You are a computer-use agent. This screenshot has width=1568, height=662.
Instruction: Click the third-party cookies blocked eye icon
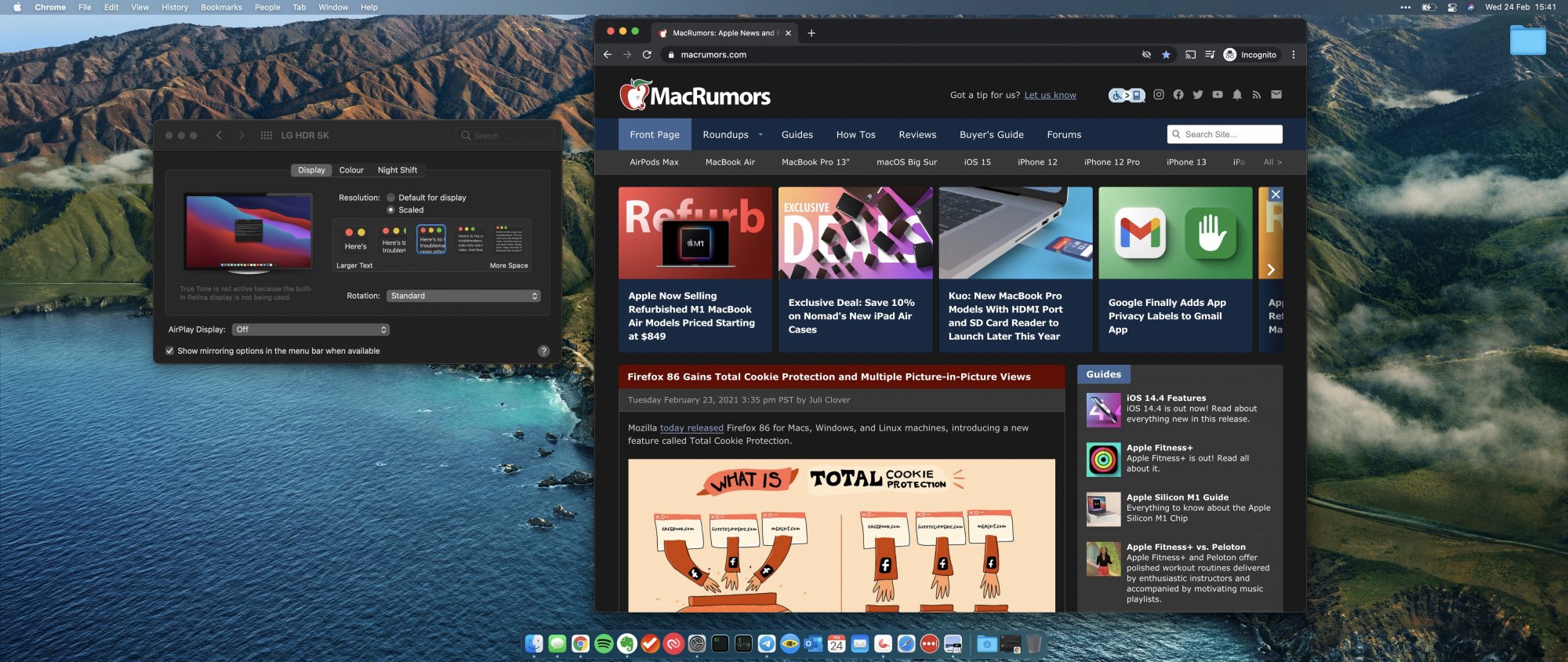pos(1146,55)
